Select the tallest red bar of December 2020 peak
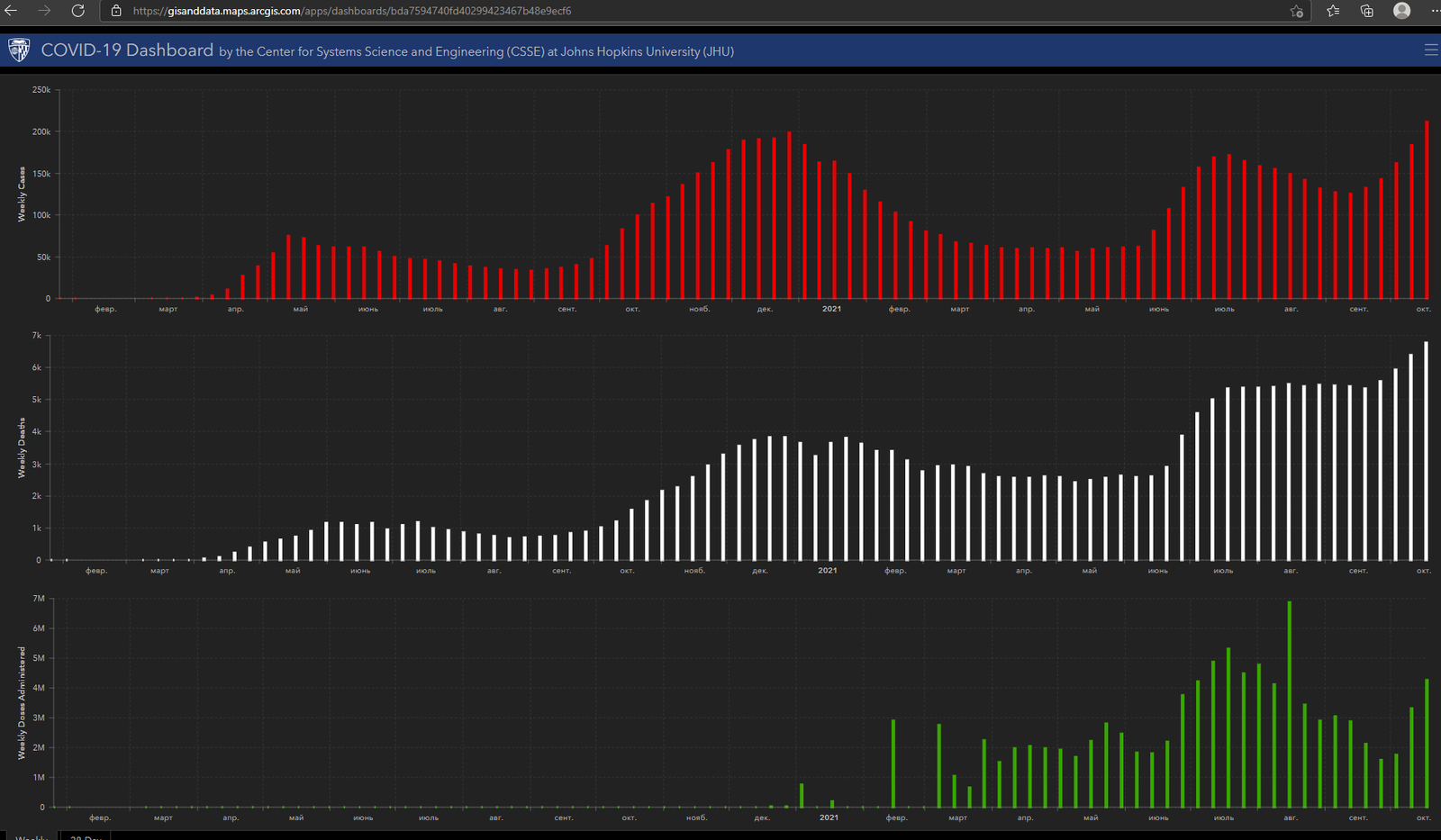 click(789, 215)
